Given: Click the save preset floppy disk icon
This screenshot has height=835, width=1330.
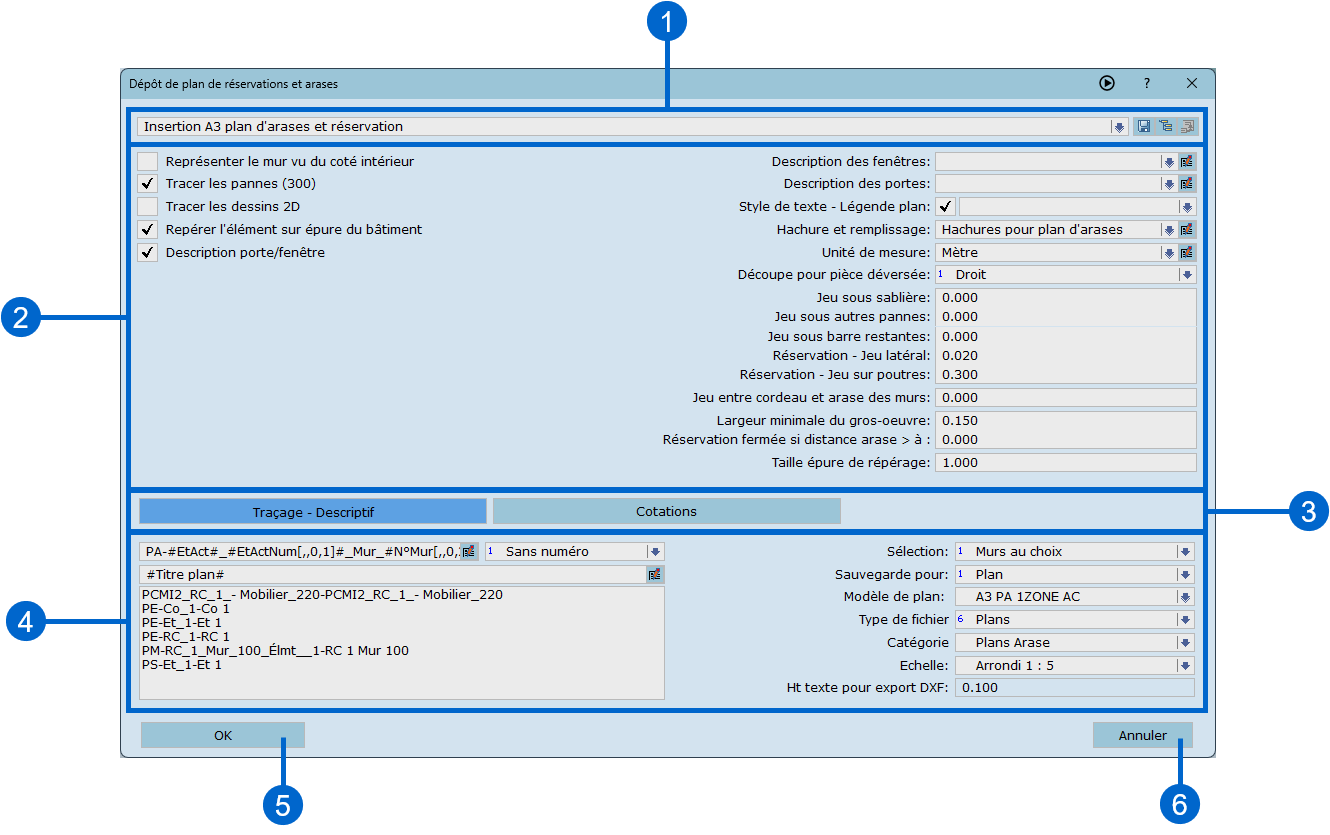Looking at the screenshot, I should click(x=1144, y=127).
